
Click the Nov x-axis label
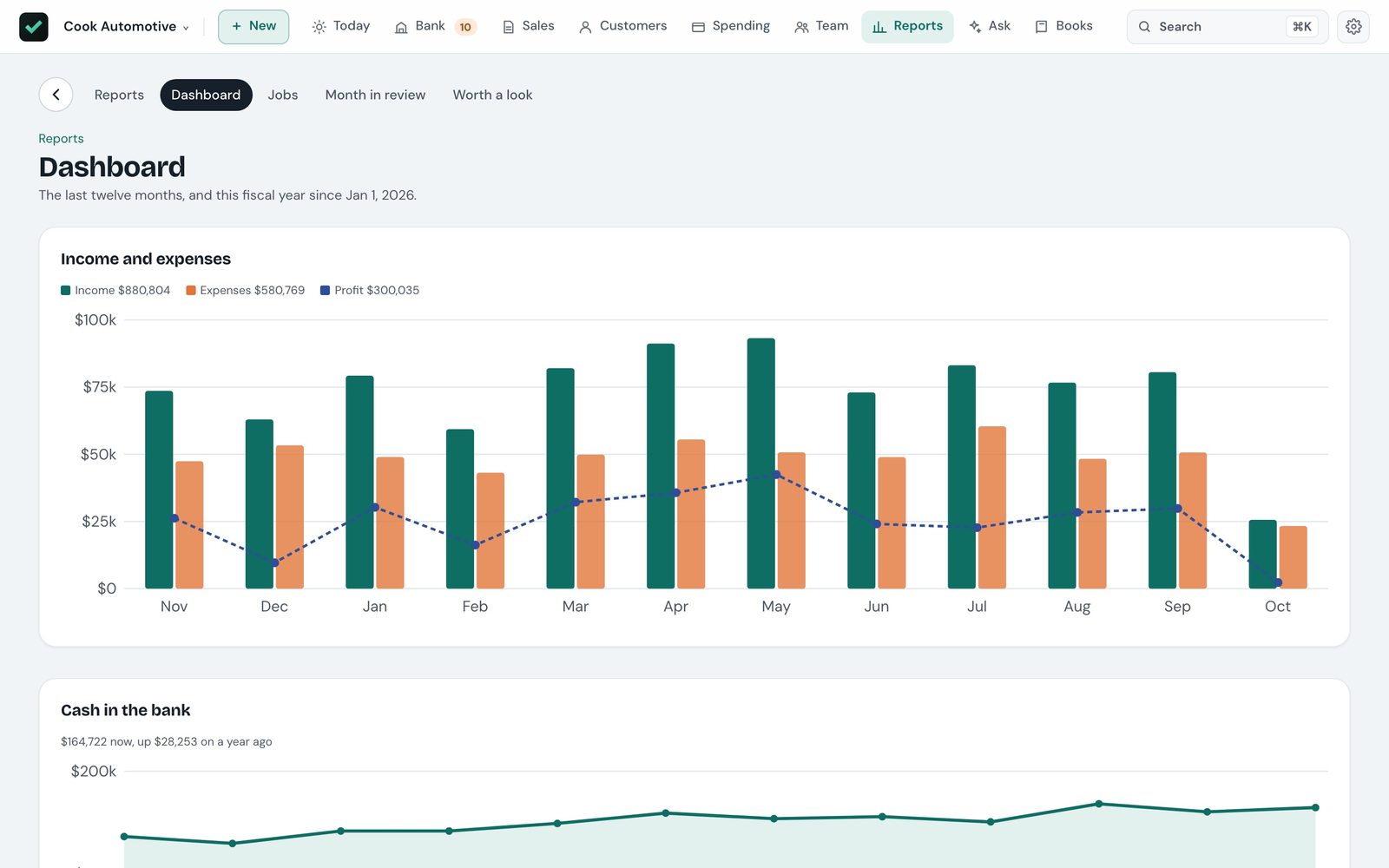tap(174, 607)
